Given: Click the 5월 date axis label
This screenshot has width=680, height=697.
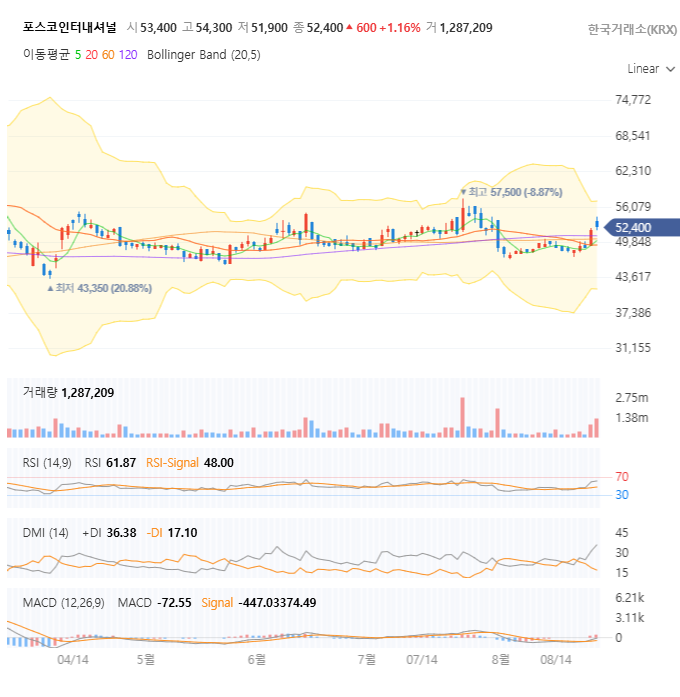Looking at the screenshot, I should [x=145, y=659].
